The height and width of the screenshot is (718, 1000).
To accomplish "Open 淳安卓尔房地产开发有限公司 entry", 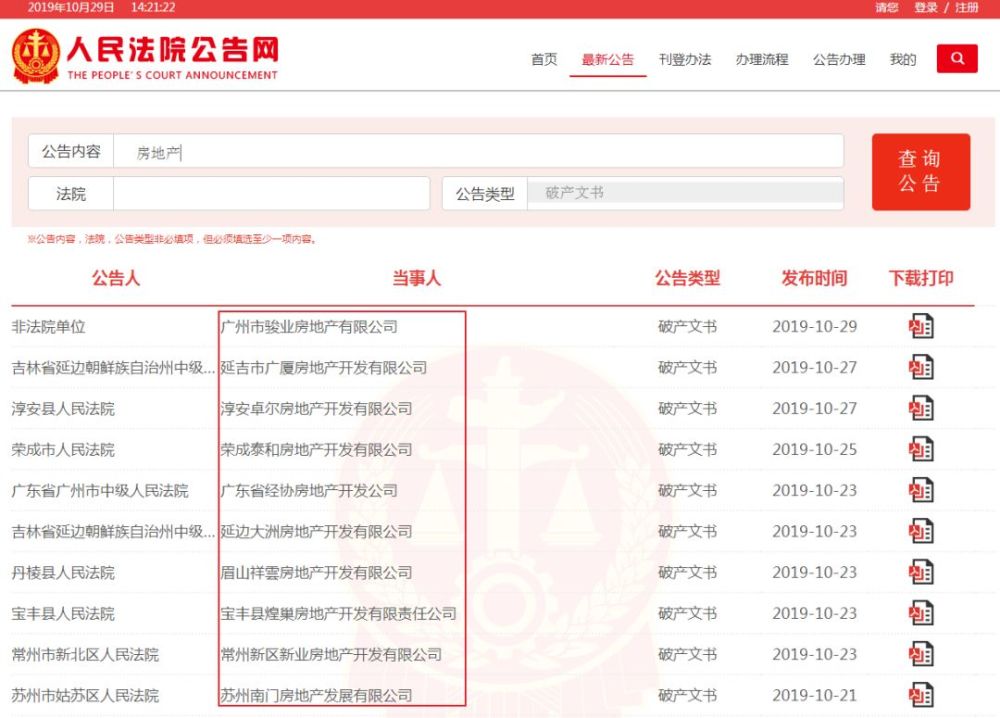I will point(316,409).
